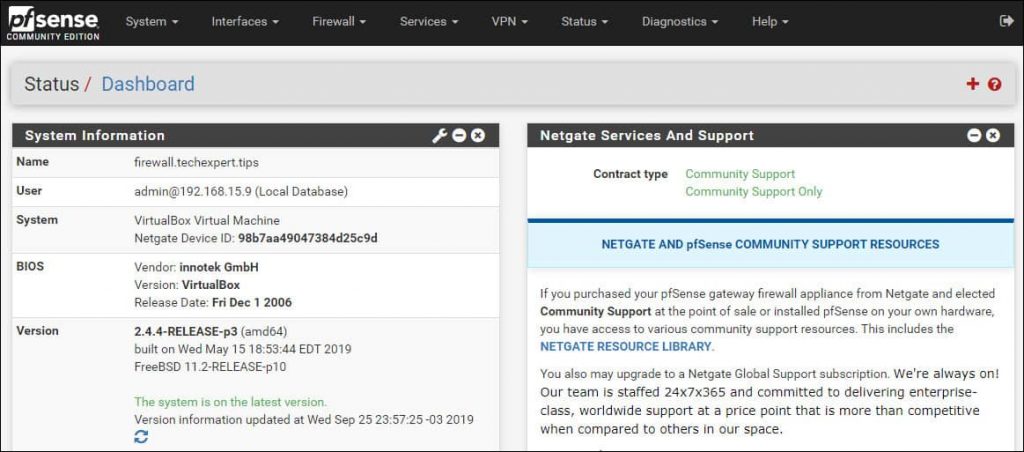Open the Help menu
Screen dimensions: 1024x452
click(770, 22)
